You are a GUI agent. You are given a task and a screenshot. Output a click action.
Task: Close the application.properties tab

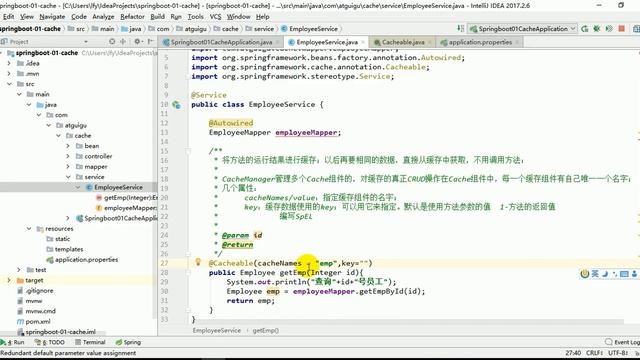[x=517, y=42]
